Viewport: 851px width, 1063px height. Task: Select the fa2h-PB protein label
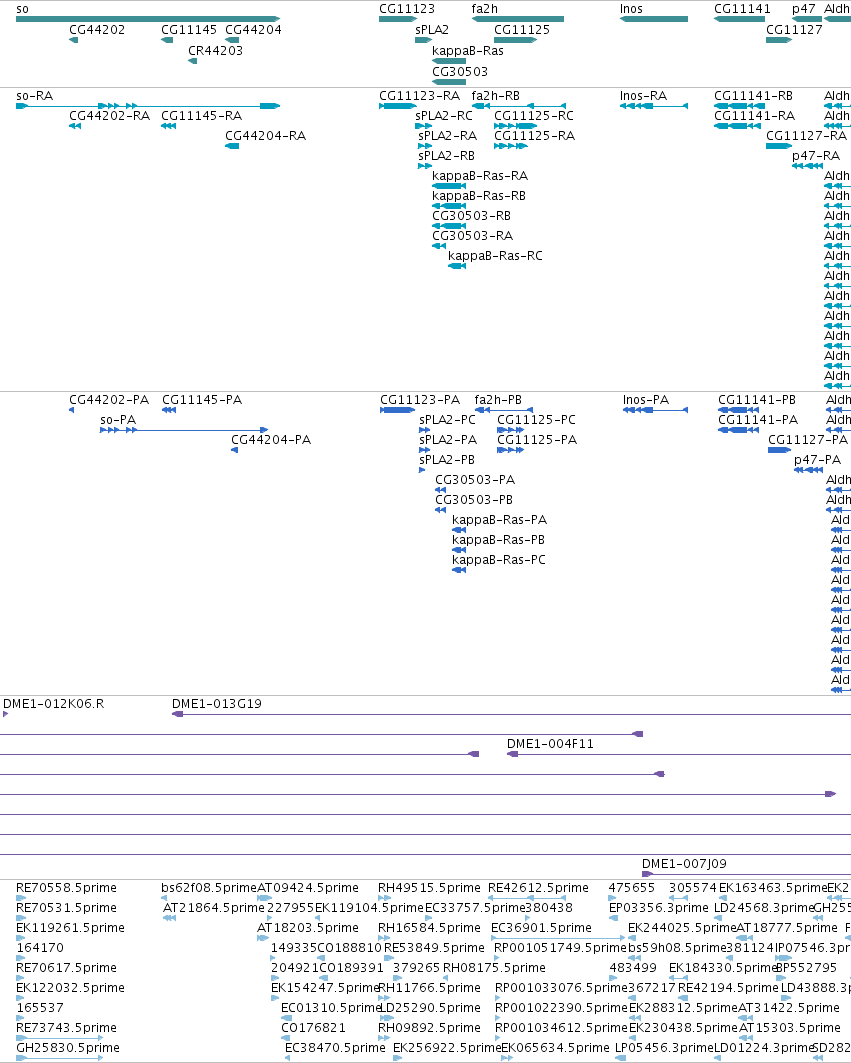pyautogui.click(x=498, y=400)
